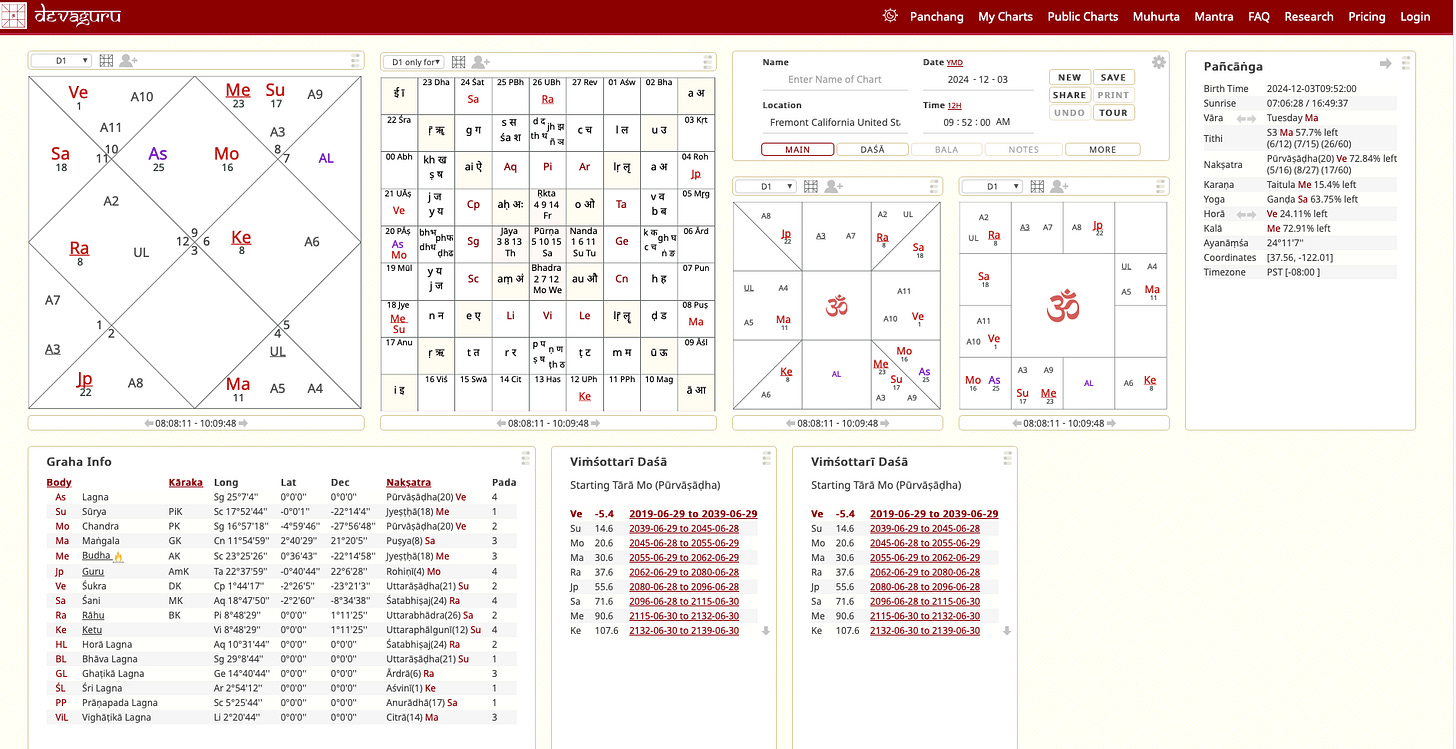
Task: Click the menu handle above Sarvatobhadra chakra
Action: coord(708,61)
